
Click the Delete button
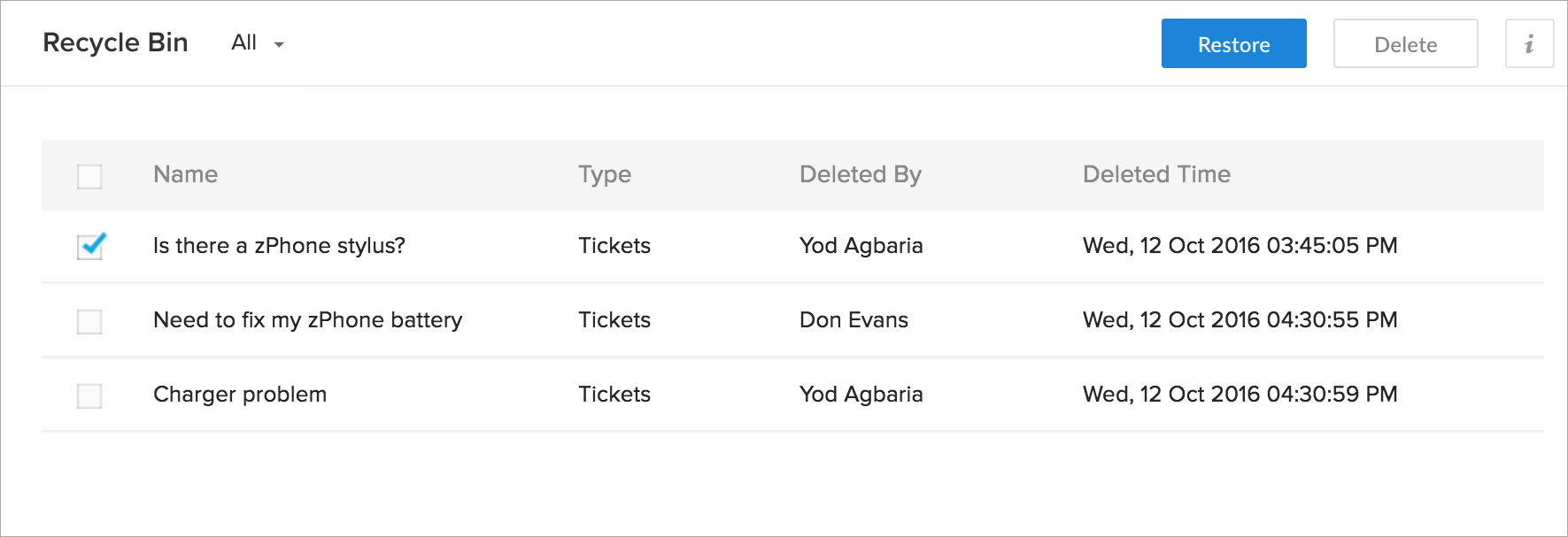coord(1405,44)
